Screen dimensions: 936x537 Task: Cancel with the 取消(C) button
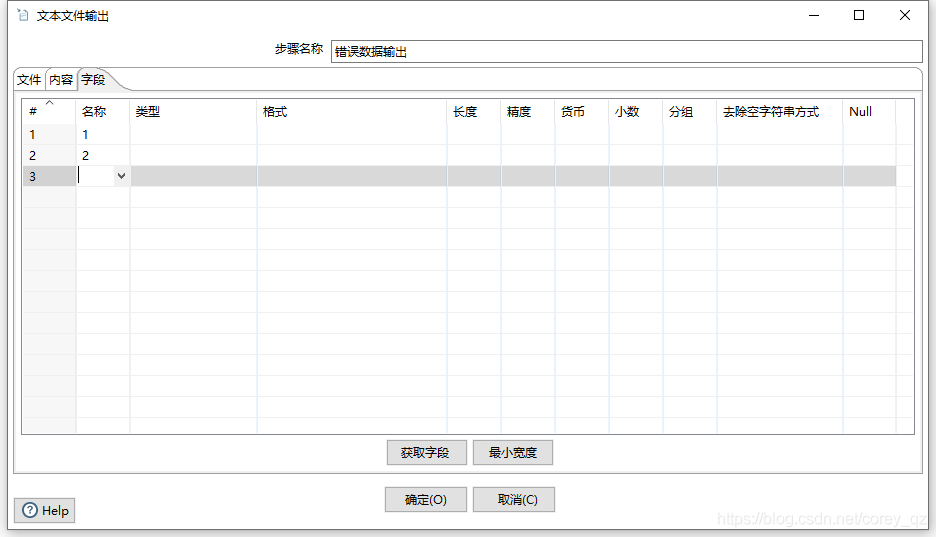coord(514,500)
